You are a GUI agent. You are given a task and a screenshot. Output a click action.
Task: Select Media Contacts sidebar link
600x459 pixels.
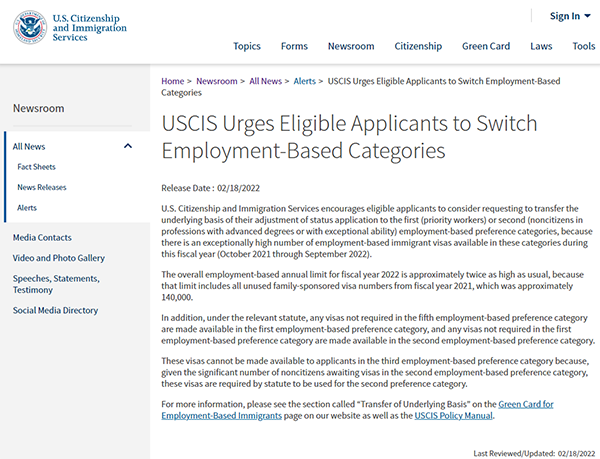point(42,238)
